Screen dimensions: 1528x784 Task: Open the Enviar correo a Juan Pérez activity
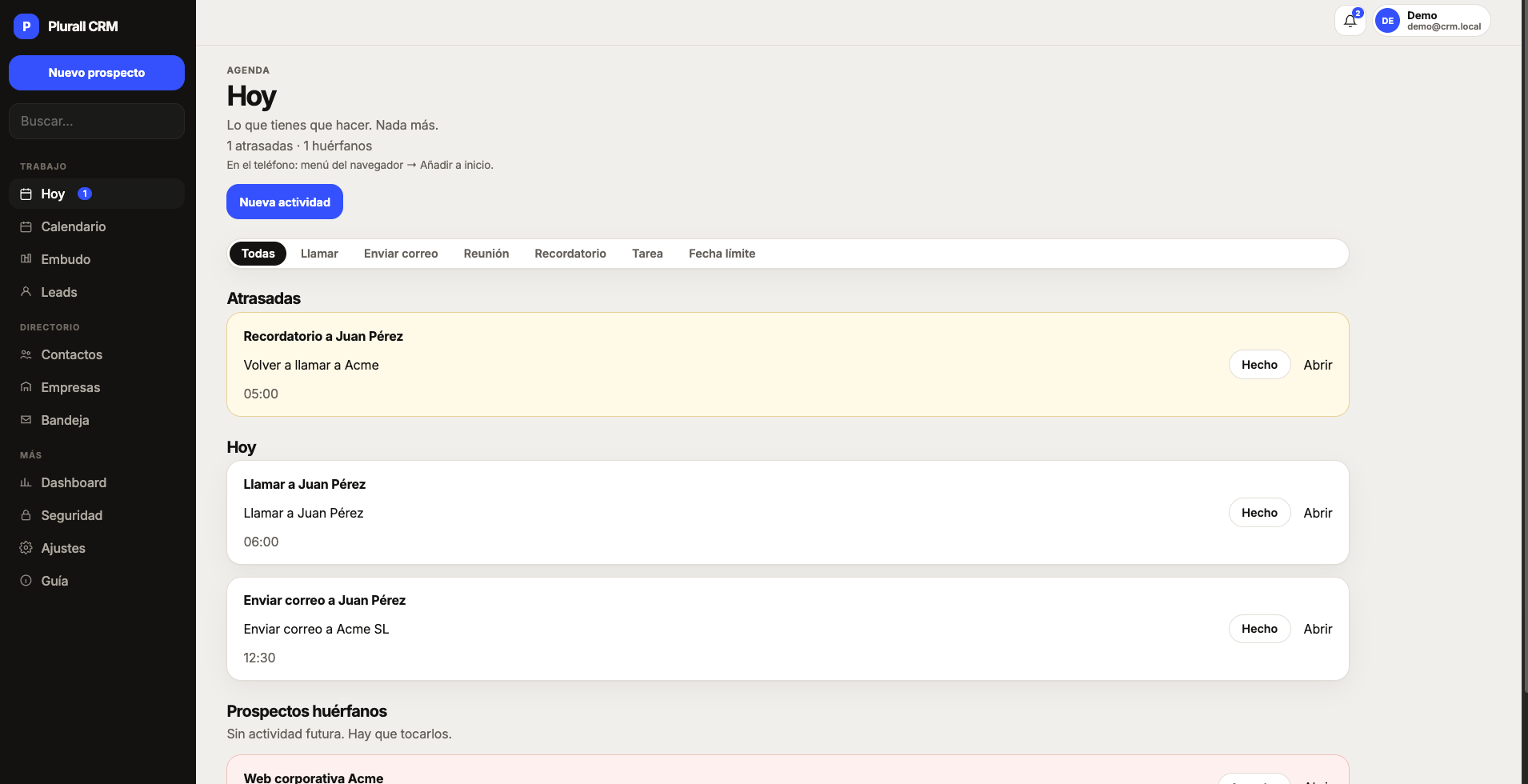(1318, 629)
